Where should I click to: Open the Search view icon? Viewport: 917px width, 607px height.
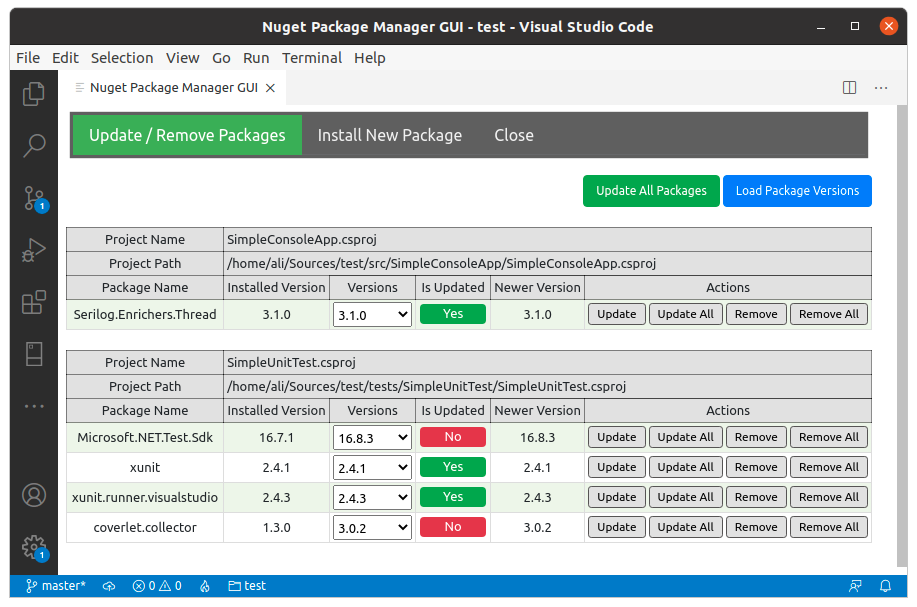coord(34,146)
